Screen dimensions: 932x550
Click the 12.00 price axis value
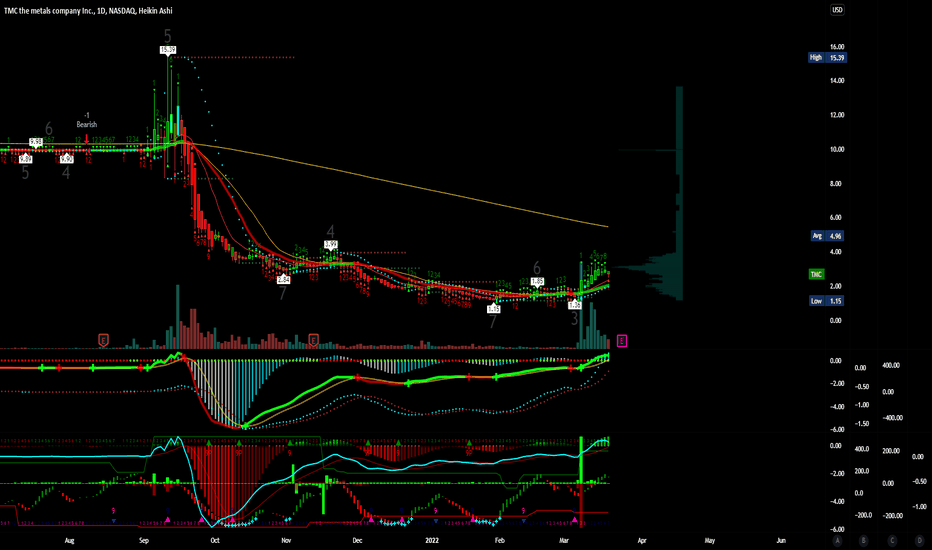[837, 115]
